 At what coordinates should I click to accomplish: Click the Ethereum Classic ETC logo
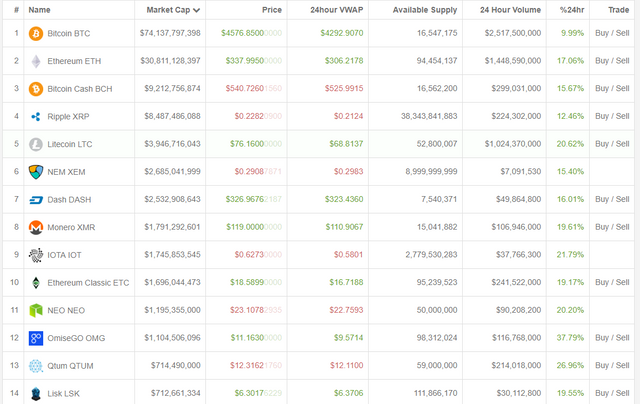(x=36, y=283)
